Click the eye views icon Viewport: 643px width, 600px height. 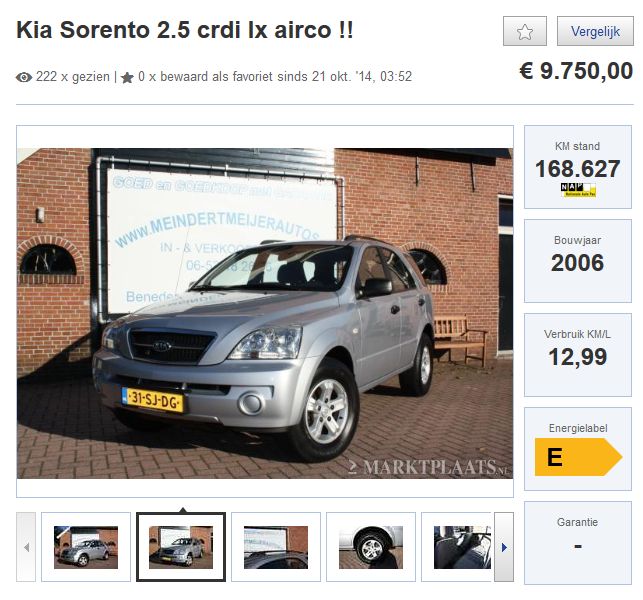pyautogui.click(x=24, y=77)
